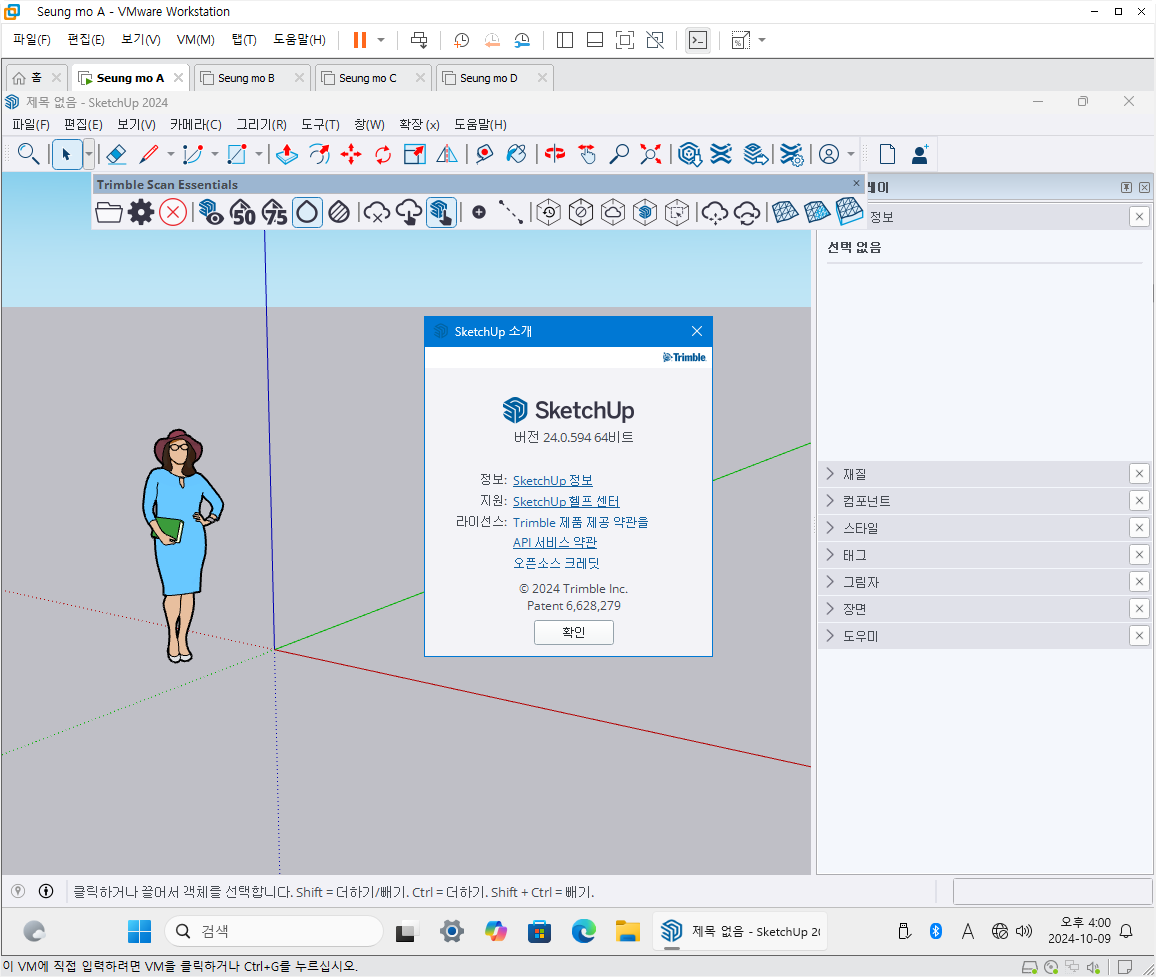Screen dimensions: 1156x977
Task: Expand the 장면 tray panel
Action: [973, 609]
